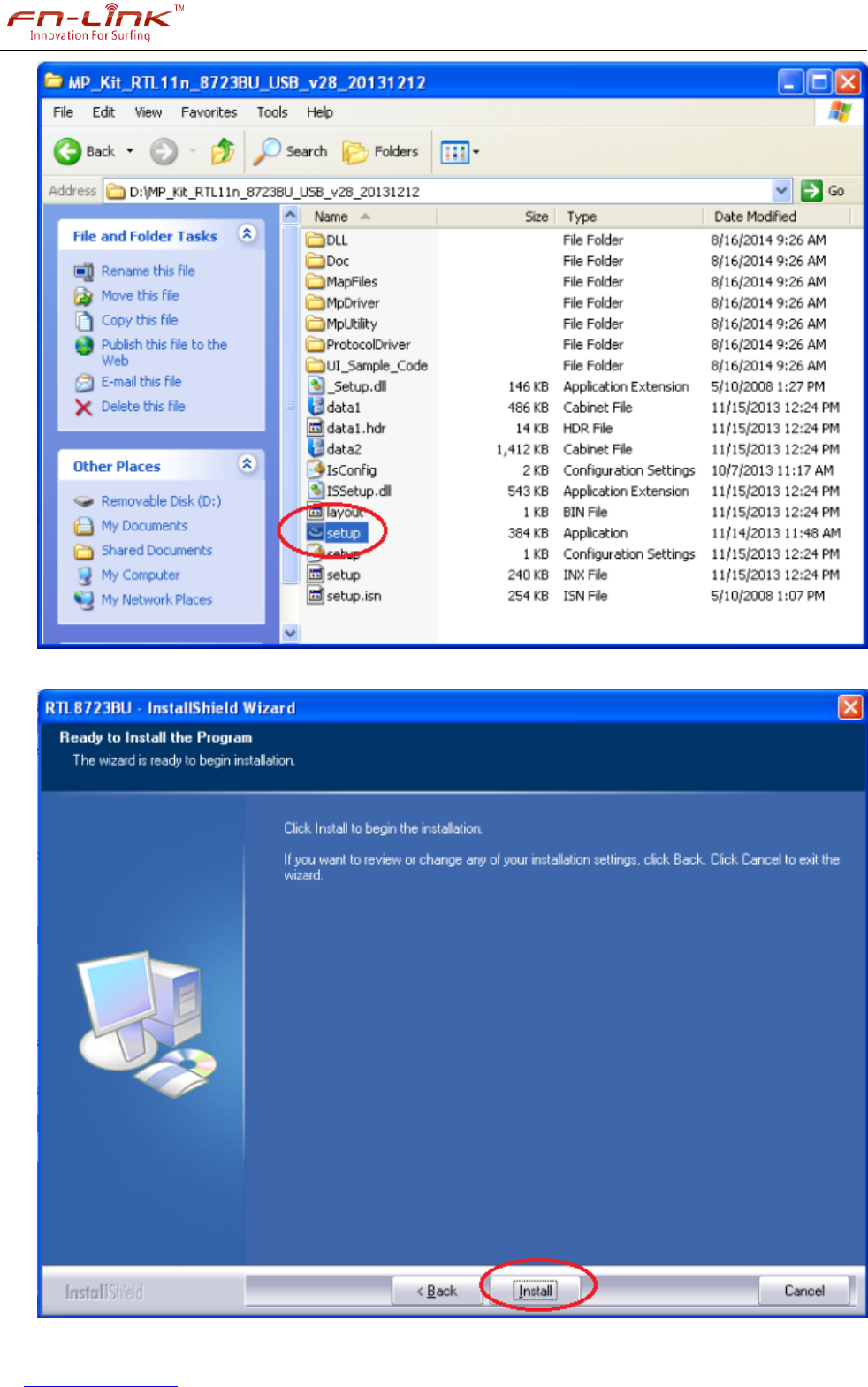868x1387 pixels.
Task: Toggle Folders pane button
Action: pos(381,151)
